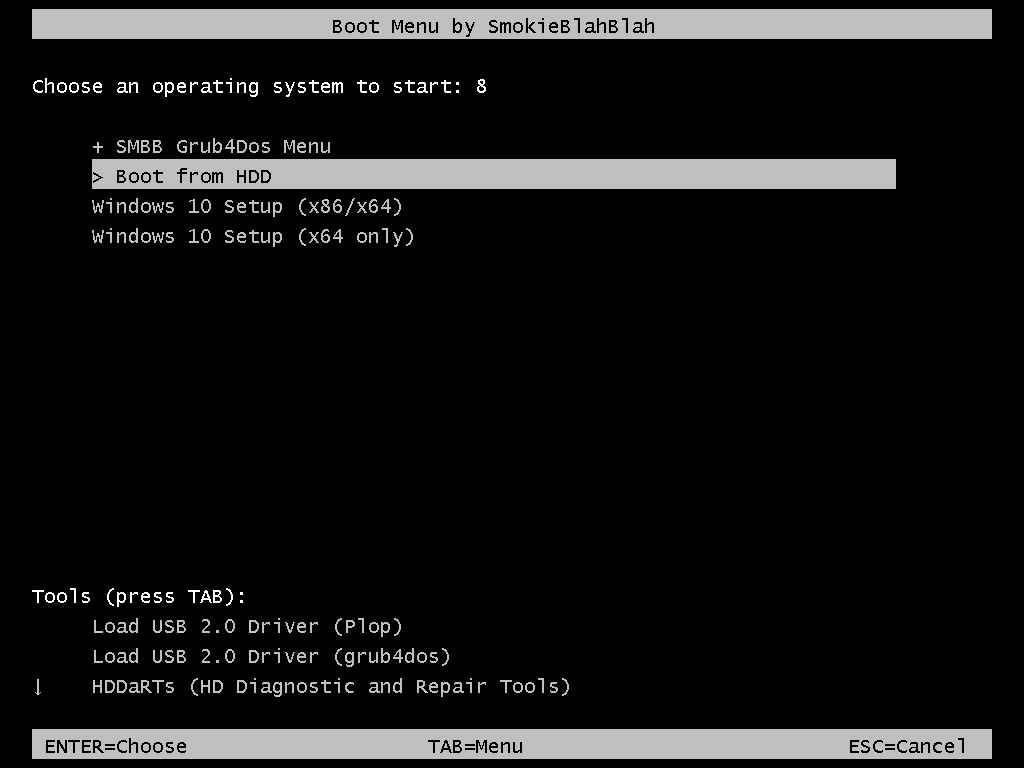1024x768 pixels.
Task: Expand the SMBB Grub4Dos Menu plus sign
Action: click(x=97, y=147)
